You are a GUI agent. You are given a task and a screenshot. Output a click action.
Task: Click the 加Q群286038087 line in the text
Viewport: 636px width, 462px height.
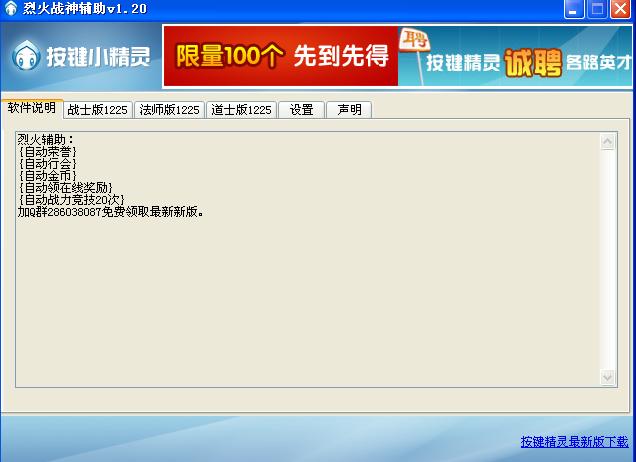(110, 212)
